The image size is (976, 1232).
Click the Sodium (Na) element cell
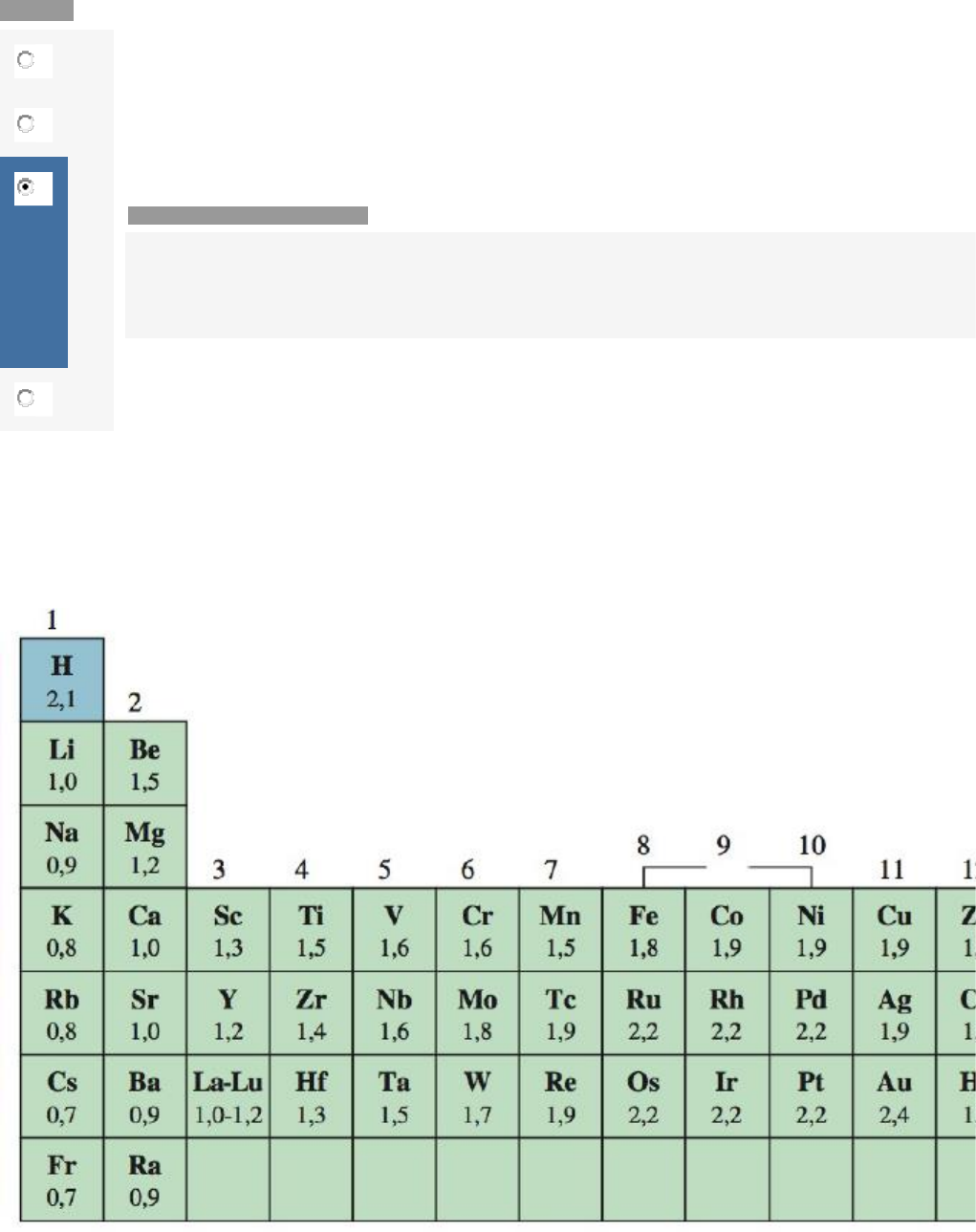tap(62, 847)
